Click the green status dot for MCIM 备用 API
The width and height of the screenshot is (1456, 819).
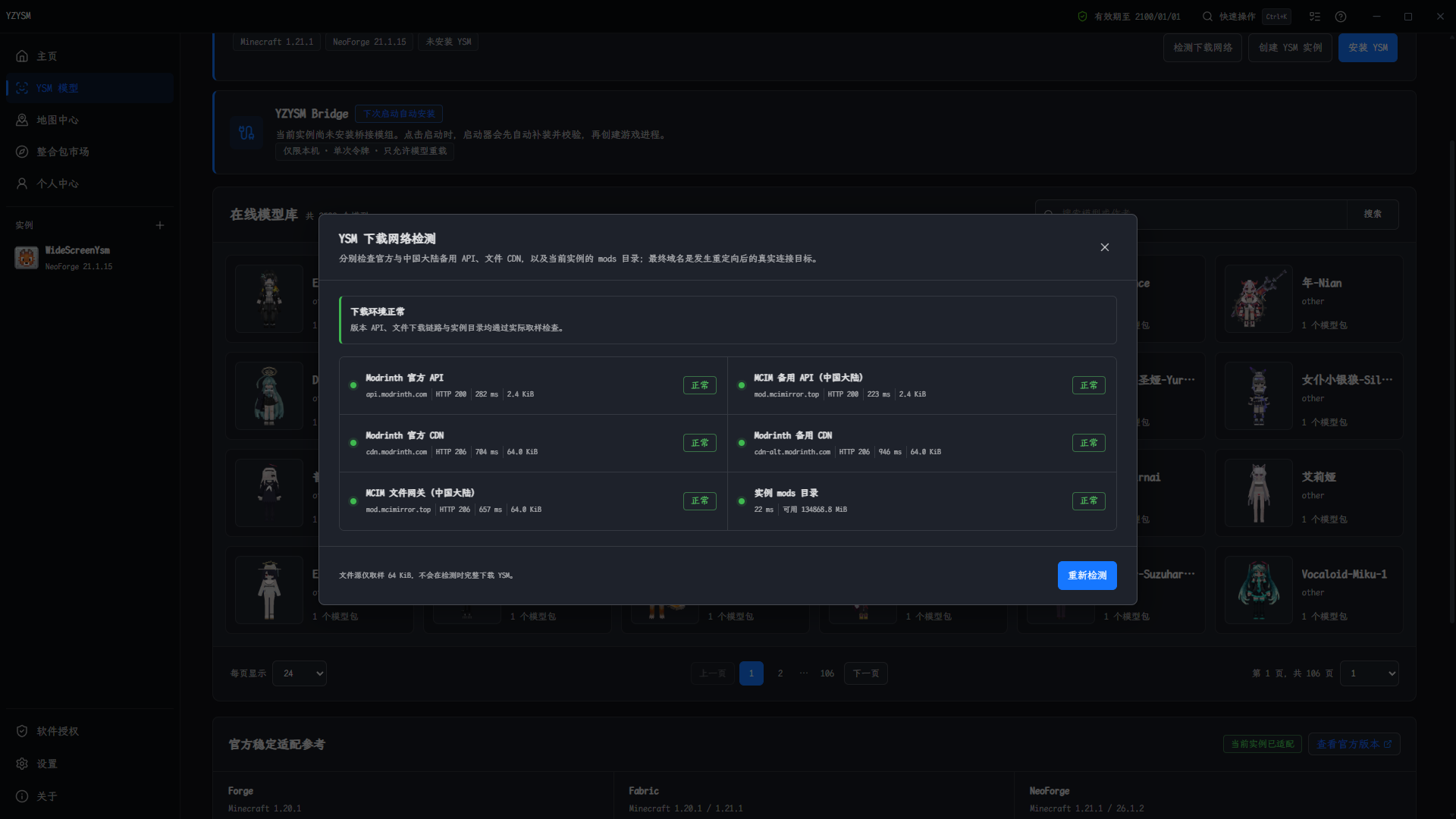tap(742, 385)
